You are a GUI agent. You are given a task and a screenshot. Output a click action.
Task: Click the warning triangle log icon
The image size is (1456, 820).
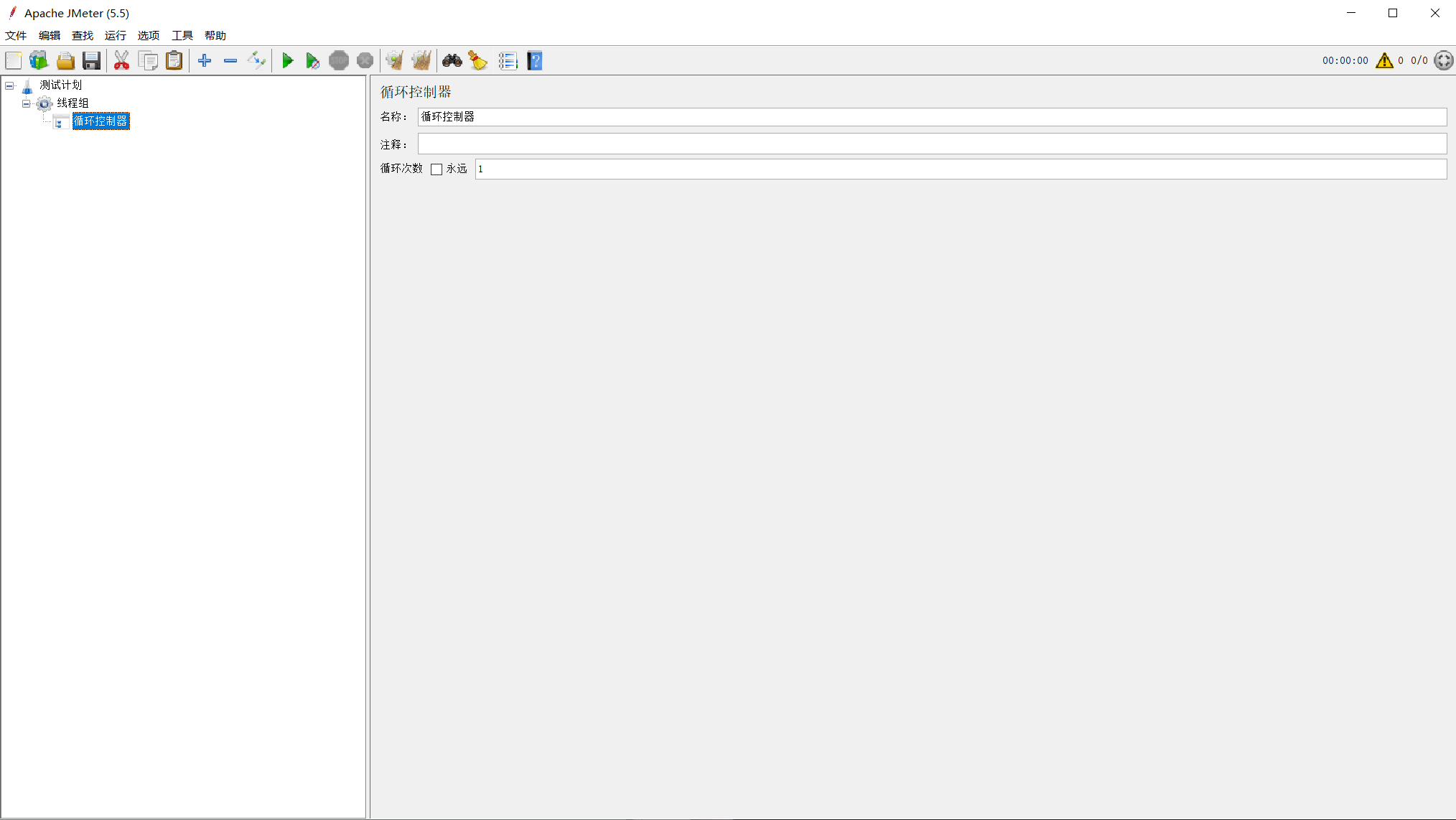(x=1384, y=61)
